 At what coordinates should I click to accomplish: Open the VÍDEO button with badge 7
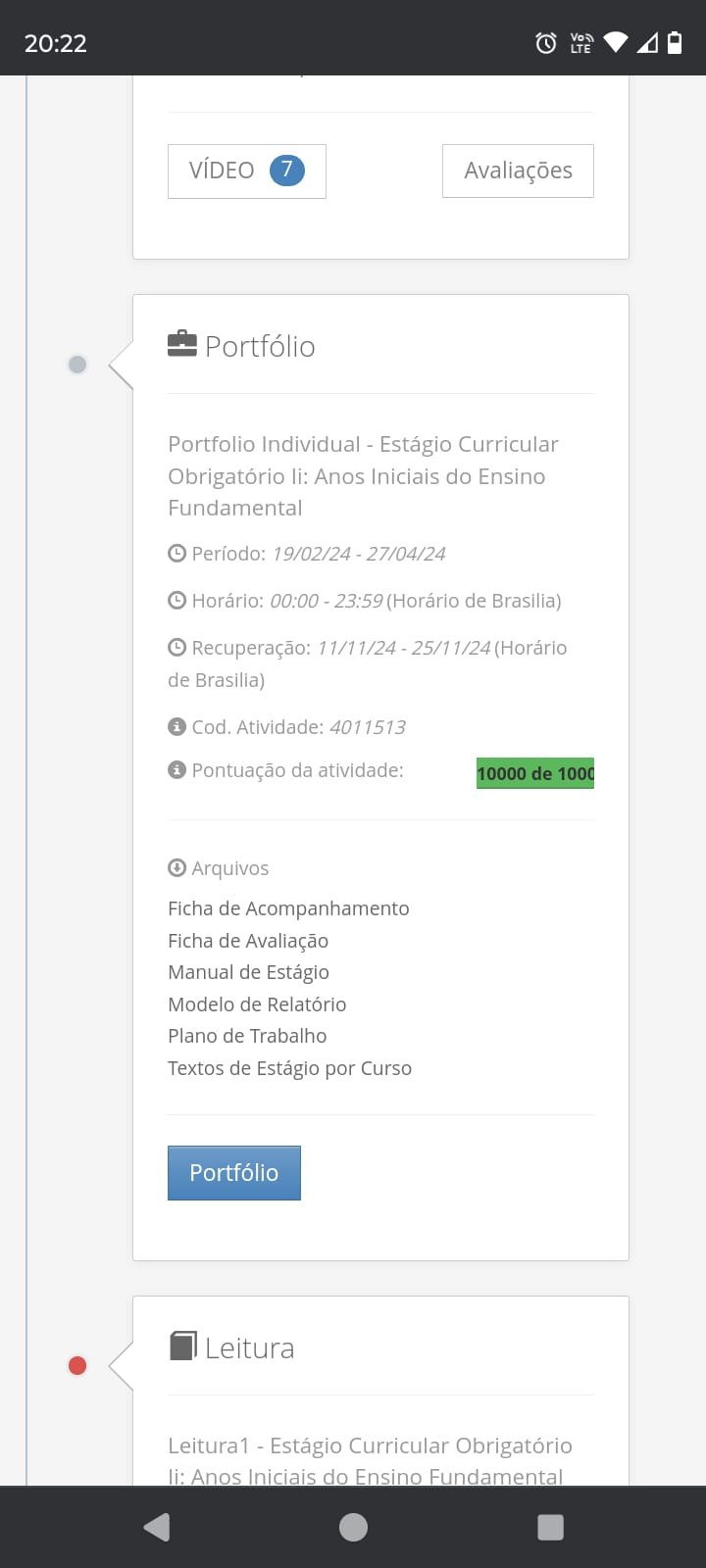tap(246, 171)
